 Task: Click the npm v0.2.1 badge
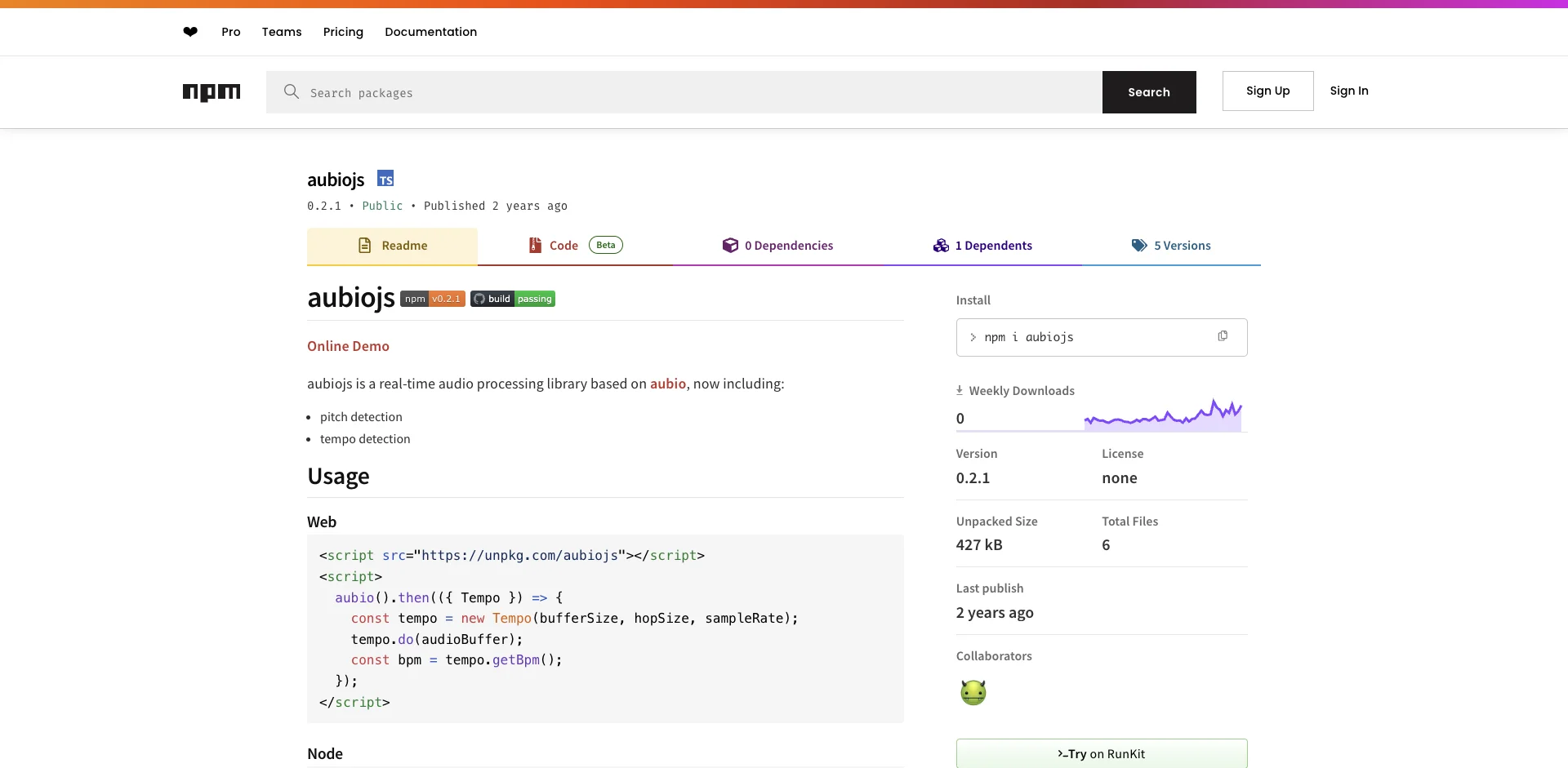(x=433, y=299)
